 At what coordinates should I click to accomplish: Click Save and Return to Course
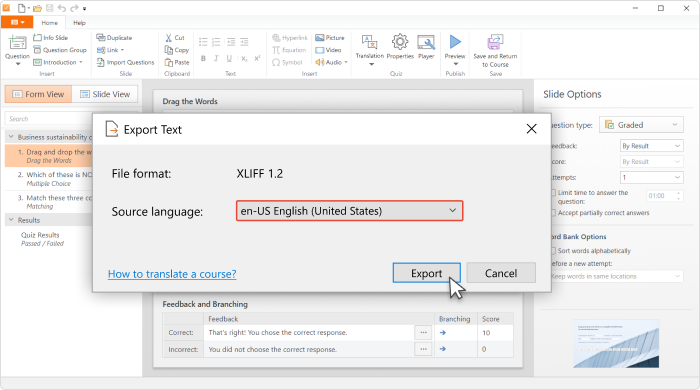point(495,51)
